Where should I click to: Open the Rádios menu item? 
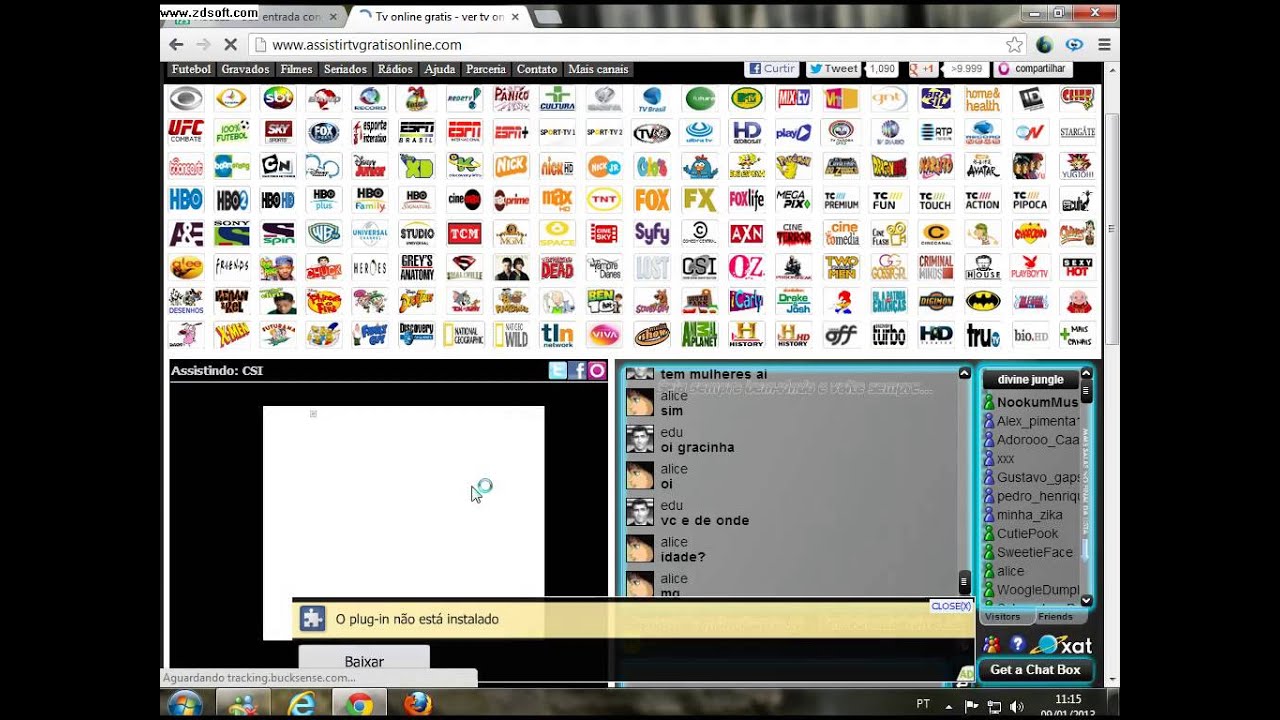click(395, 69)
